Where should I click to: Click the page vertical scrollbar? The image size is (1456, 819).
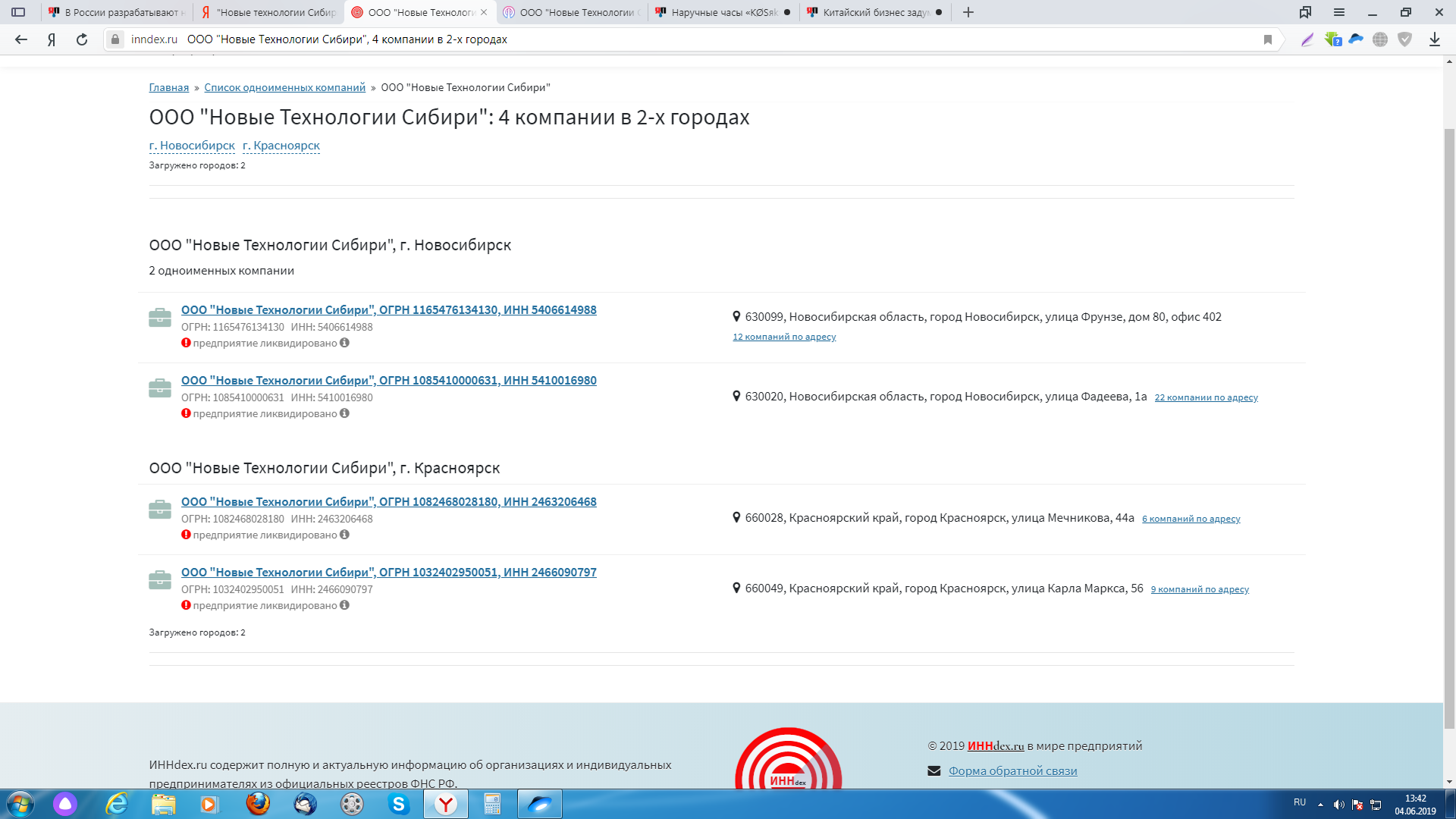coord(1450,428)
